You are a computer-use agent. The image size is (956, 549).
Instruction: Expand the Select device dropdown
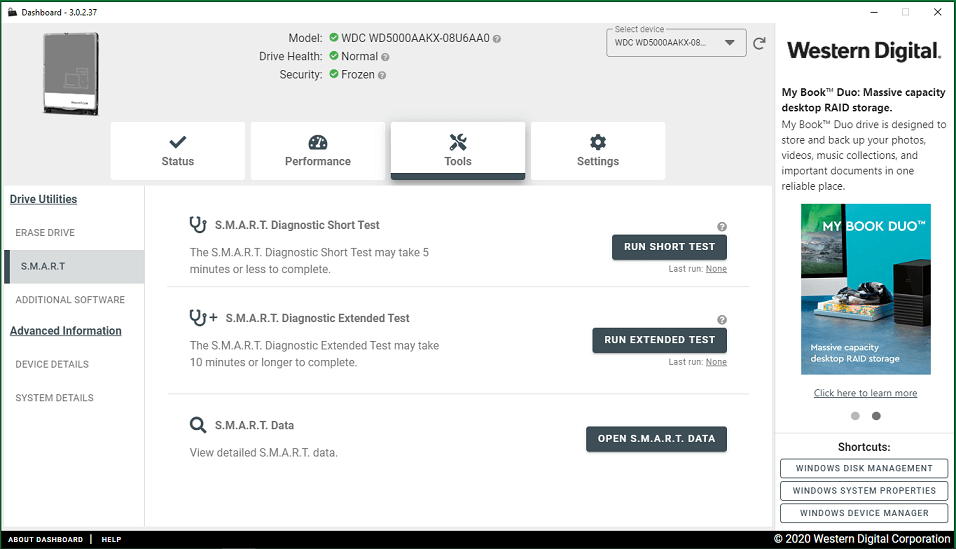point(676,43)
